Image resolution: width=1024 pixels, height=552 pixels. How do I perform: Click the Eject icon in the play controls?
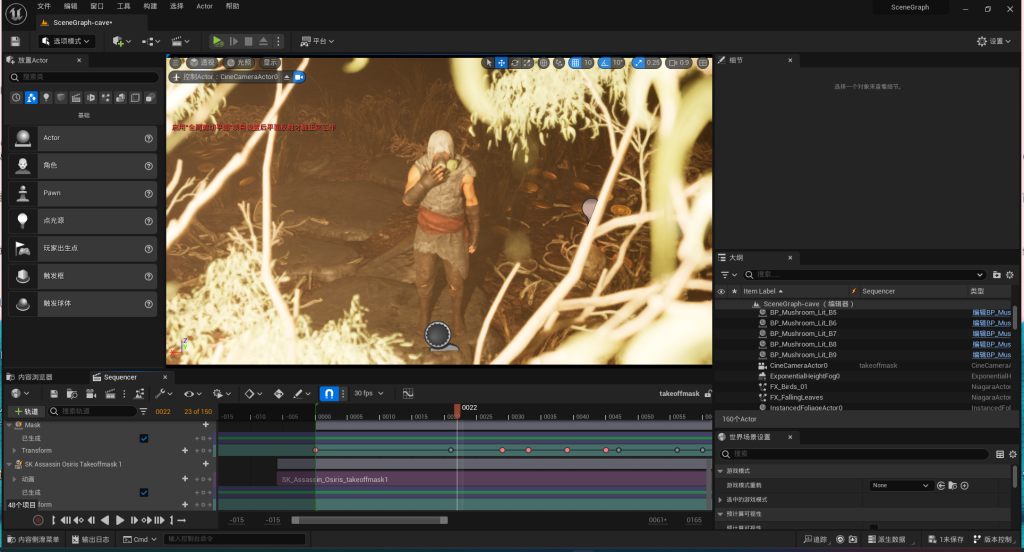(263, 41)
